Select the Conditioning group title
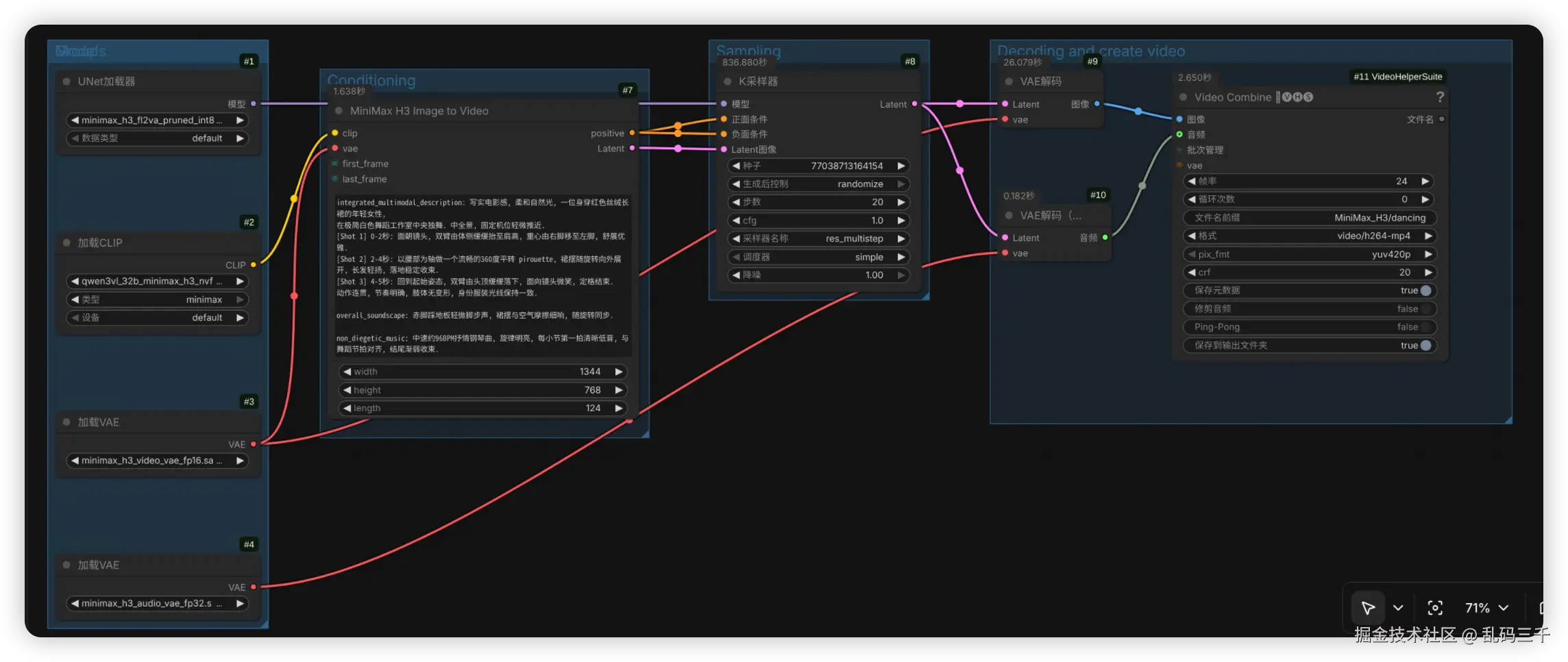This screenshot has height=662, width=1568. [x=371, y=80]
